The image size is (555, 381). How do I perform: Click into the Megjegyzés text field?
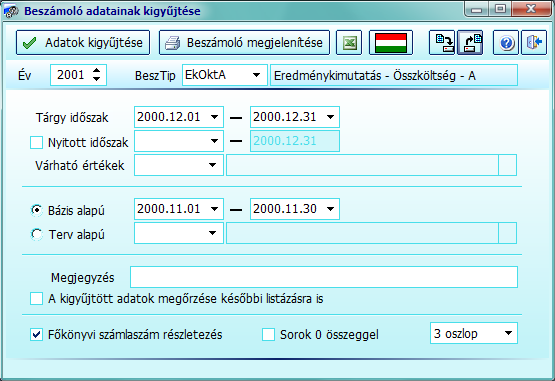click(x=324, y=277)
